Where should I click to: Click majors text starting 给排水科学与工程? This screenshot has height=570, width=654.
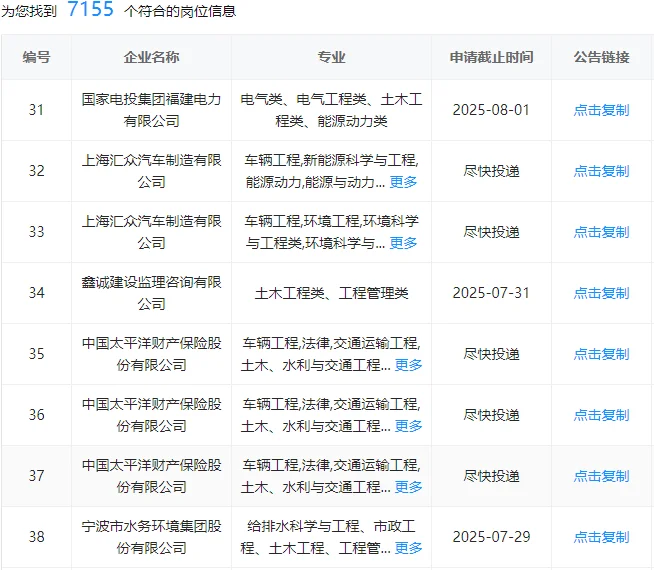coord(332,537)
